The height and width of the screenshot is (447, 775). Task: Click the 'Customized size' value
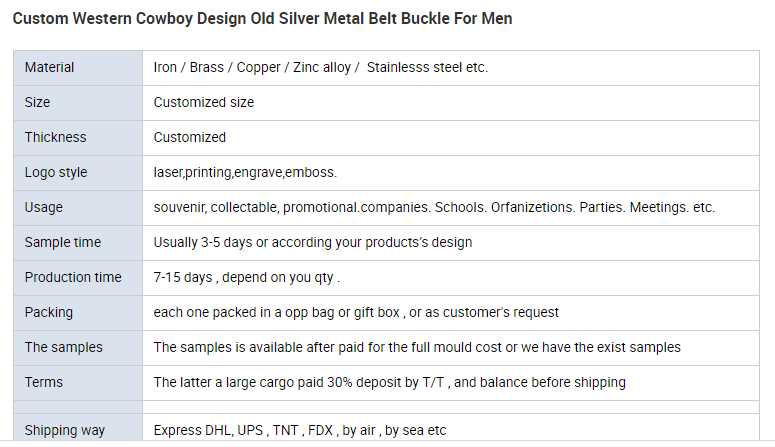(x=204, y=102)
